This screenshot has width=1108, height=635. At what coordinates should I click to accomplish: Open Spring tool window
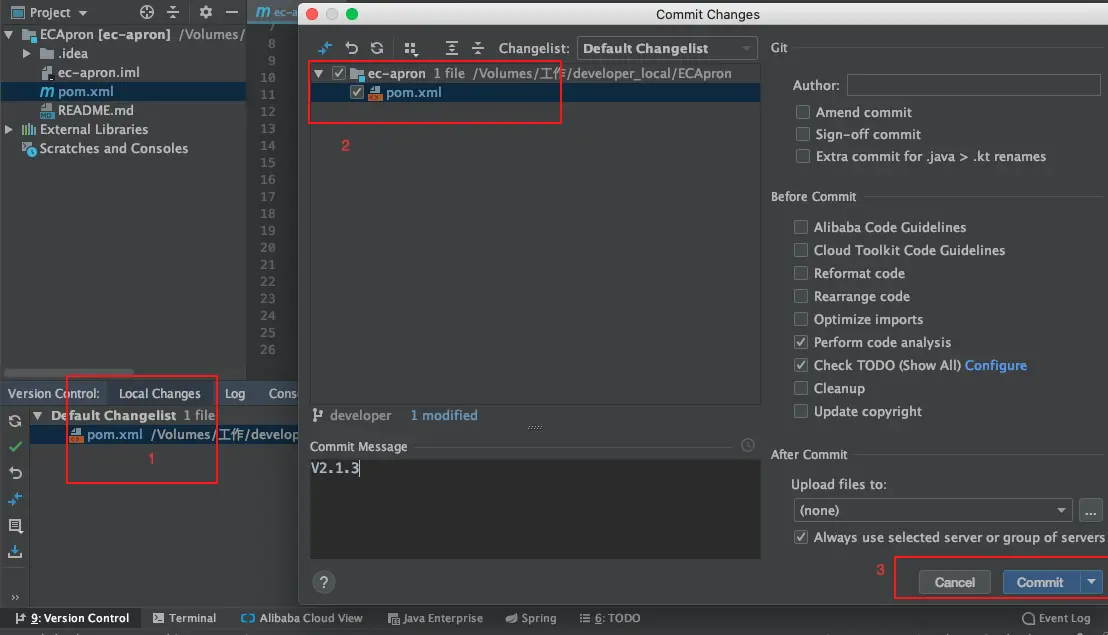click(531, 618)
